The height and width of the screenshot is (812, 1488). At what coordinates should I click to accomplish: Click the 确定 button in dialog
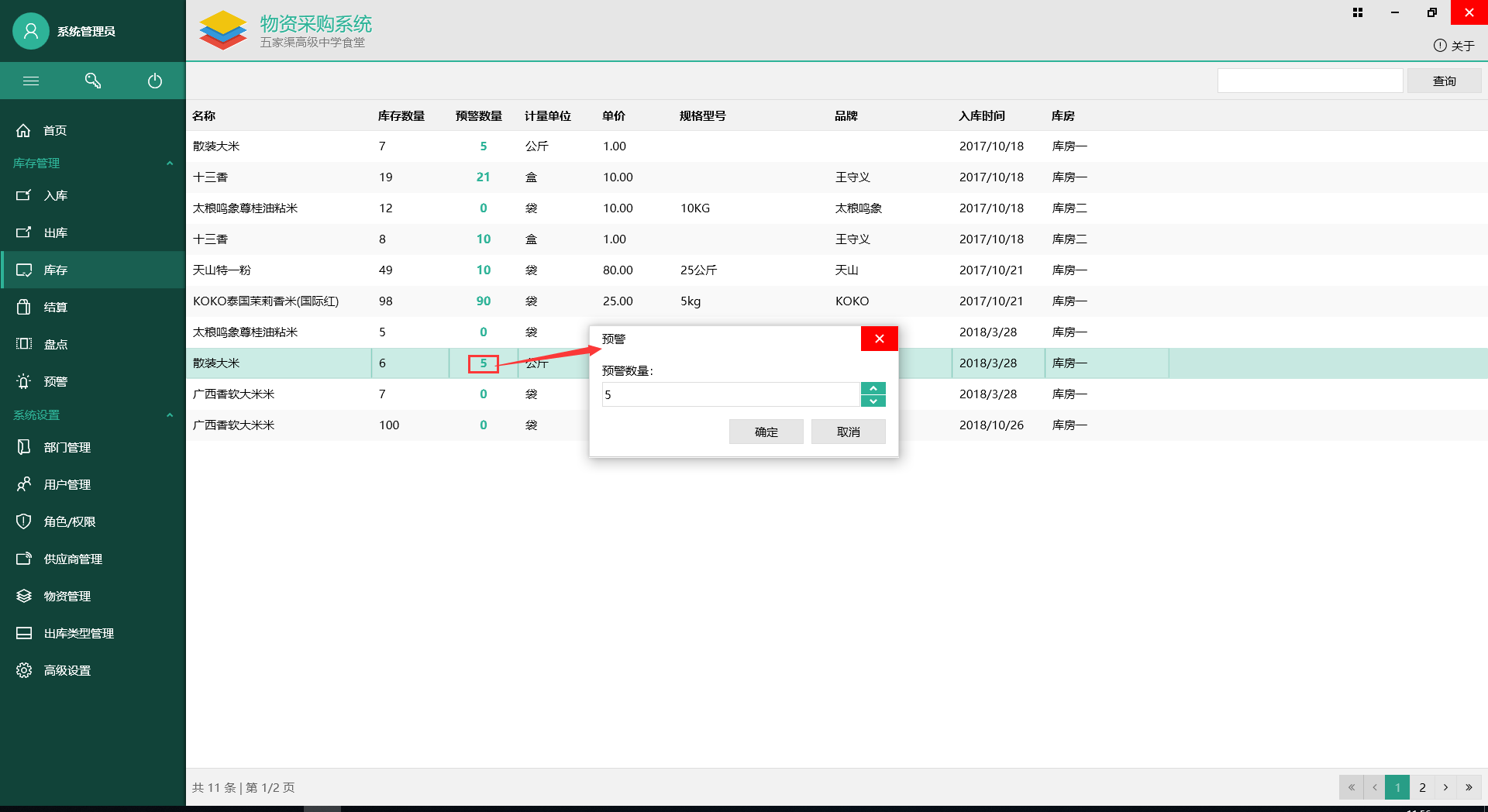coord(766,432)
